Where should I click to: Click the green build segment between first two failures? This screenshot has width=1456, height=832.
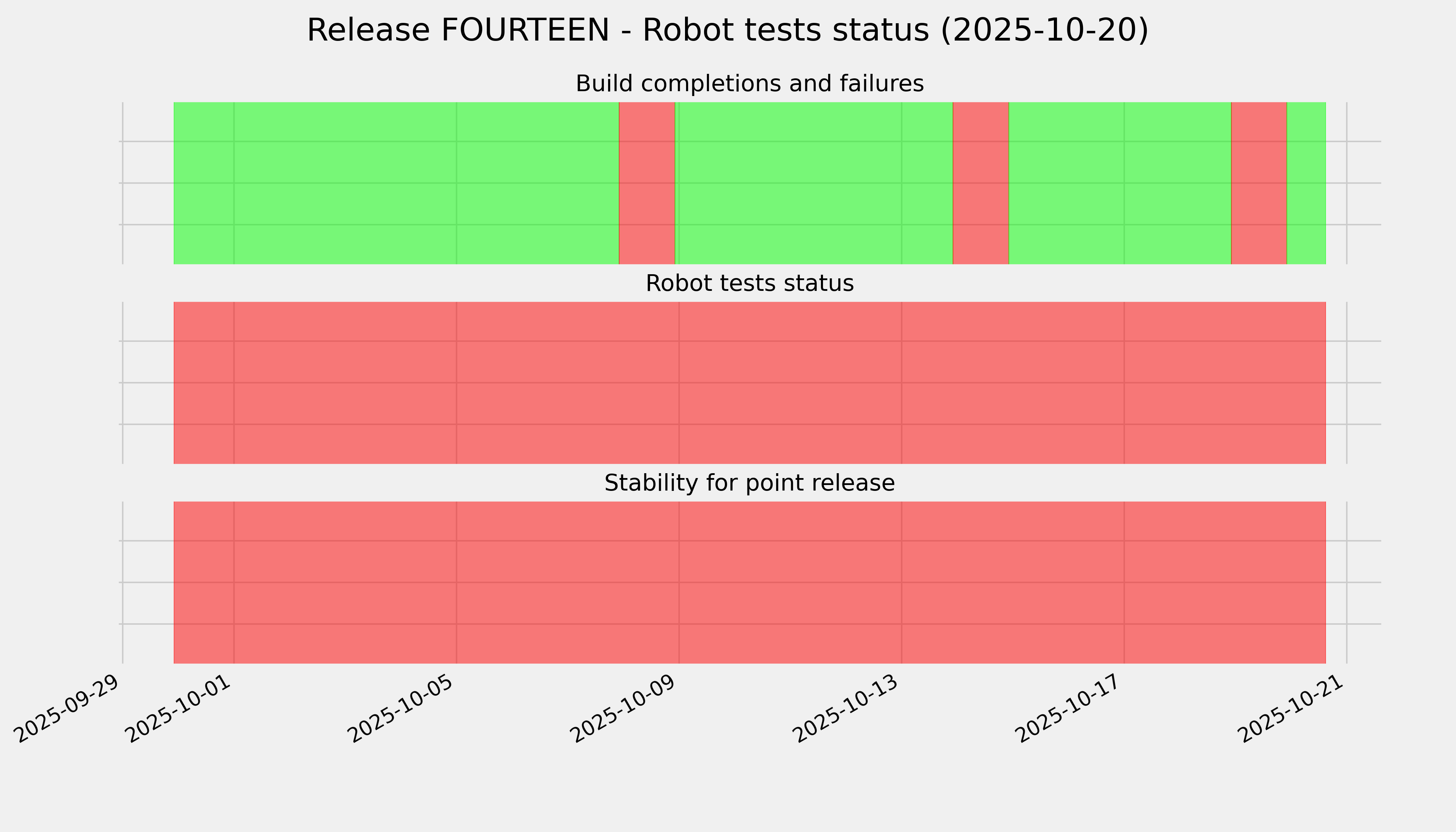pos(814,183)
